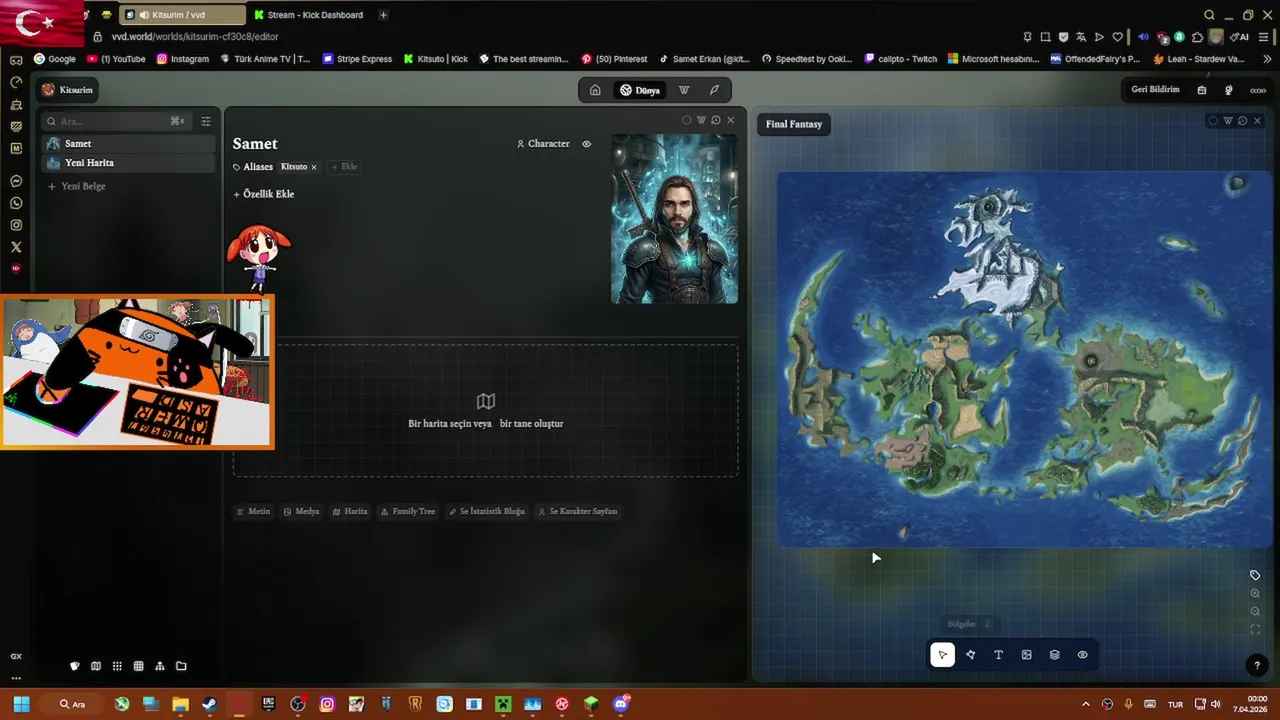The image size is (1280, 720).
Task: Open calendar icon next to Geri Bildirim
Action: pyautogui.click(x=1202, y=90)
